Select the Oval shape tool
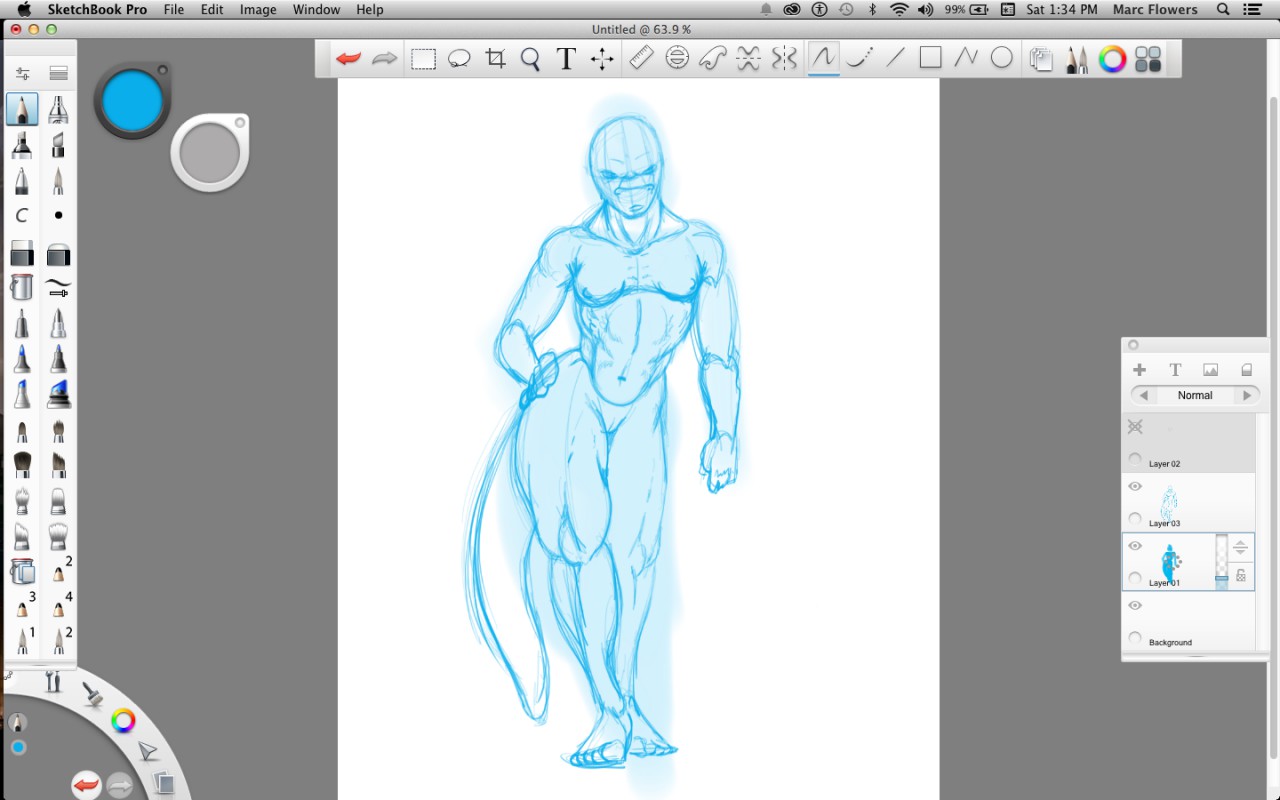This screenshot has width=1280, height=800. point(1001,58)
